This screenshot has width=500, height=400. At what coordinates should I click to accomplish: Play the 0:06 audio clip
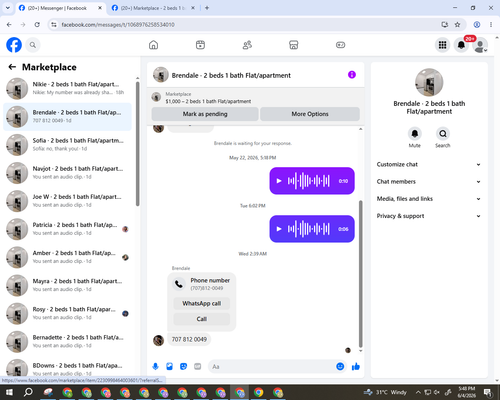click(x=279, y=229)
